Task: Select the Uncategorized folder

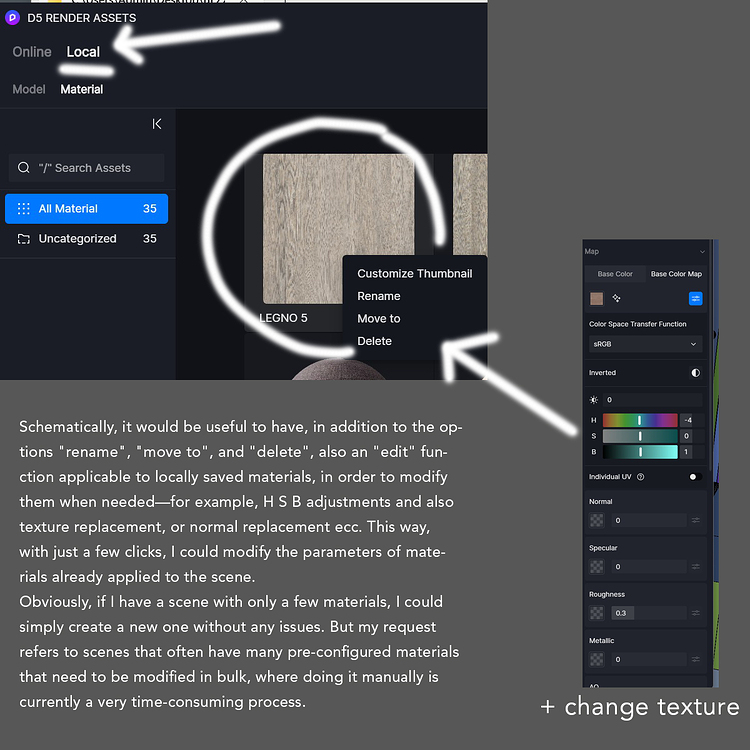Action: click(87, 239)
